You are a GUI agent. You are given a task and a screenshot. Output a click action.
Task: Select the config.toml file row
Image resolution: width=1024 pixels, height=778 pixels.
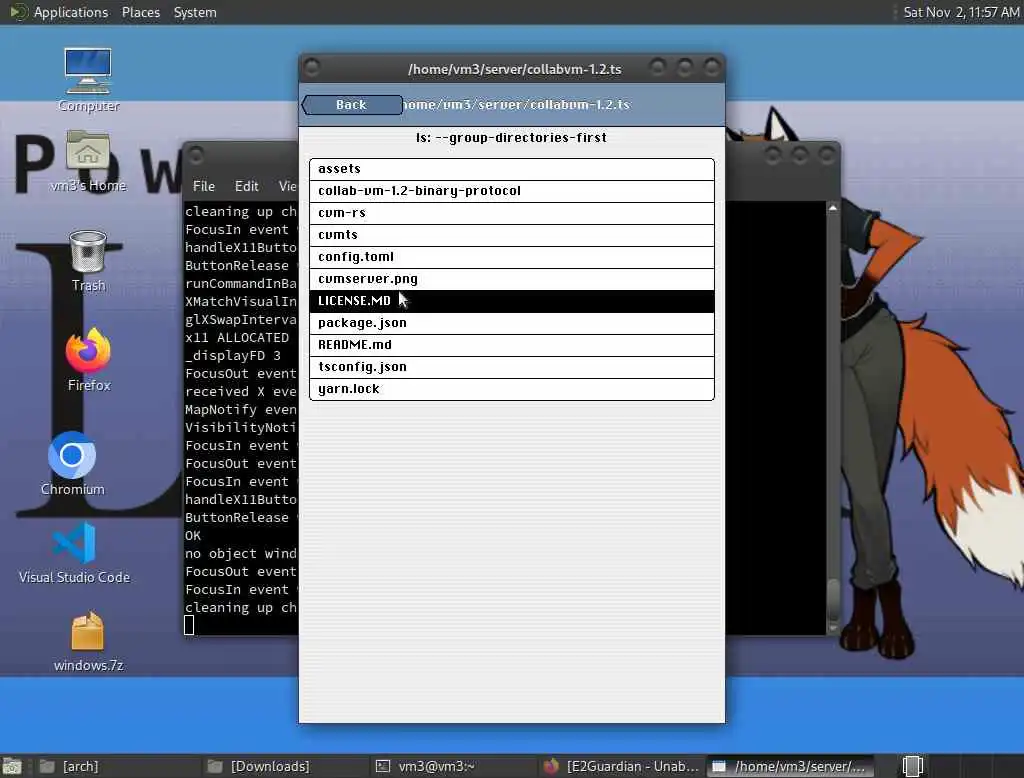pos(512,257)
